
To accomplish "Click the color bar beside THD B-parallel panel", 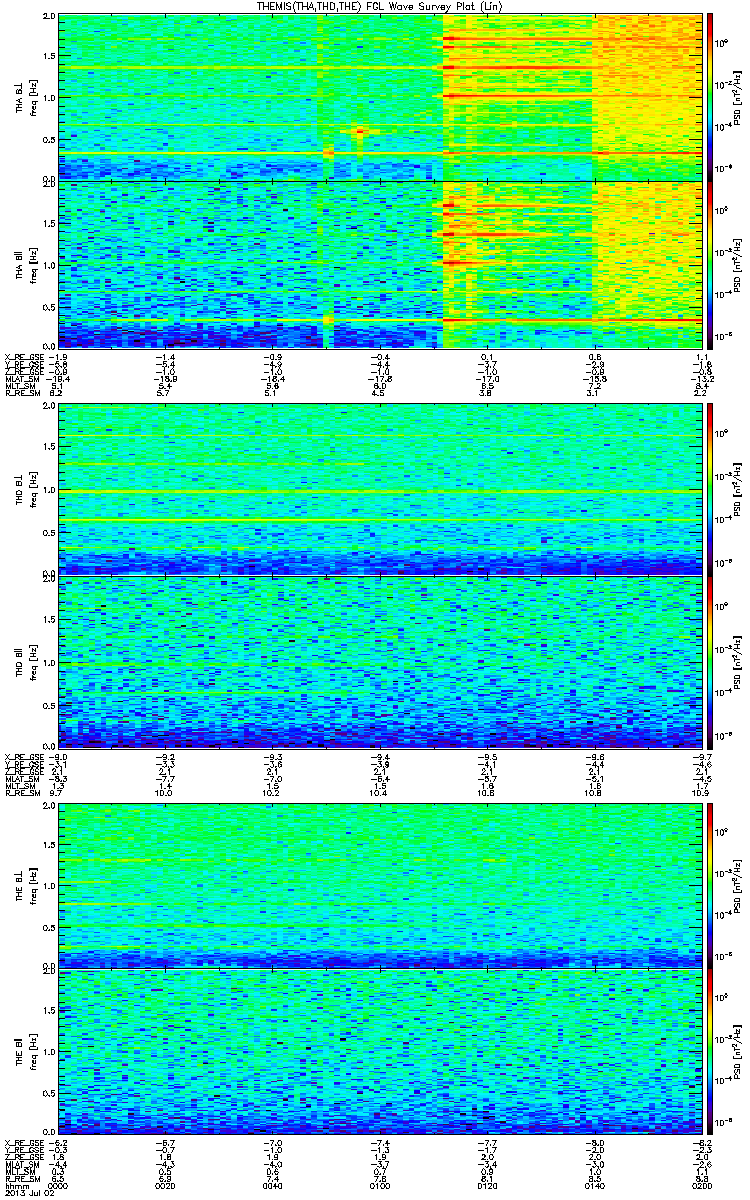I will 711,661.
